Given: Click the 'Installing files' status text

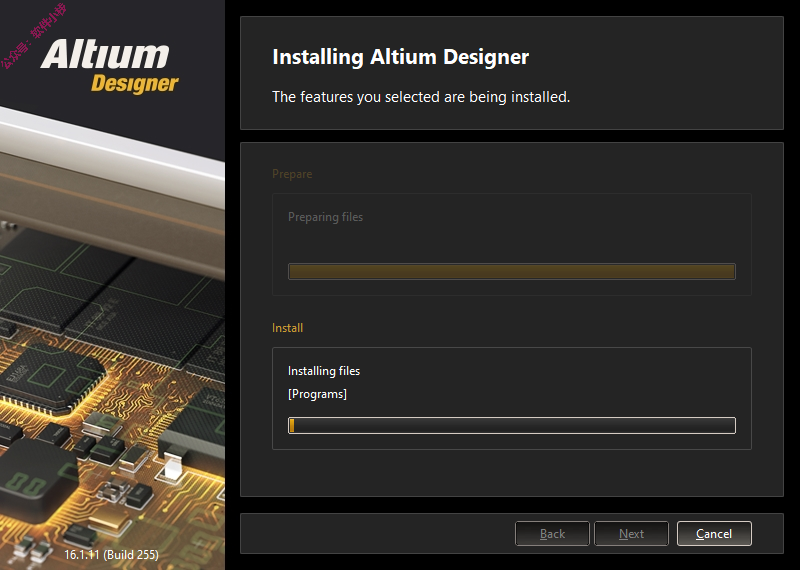Looking at the screenshot, I should (x=324, y=371).
